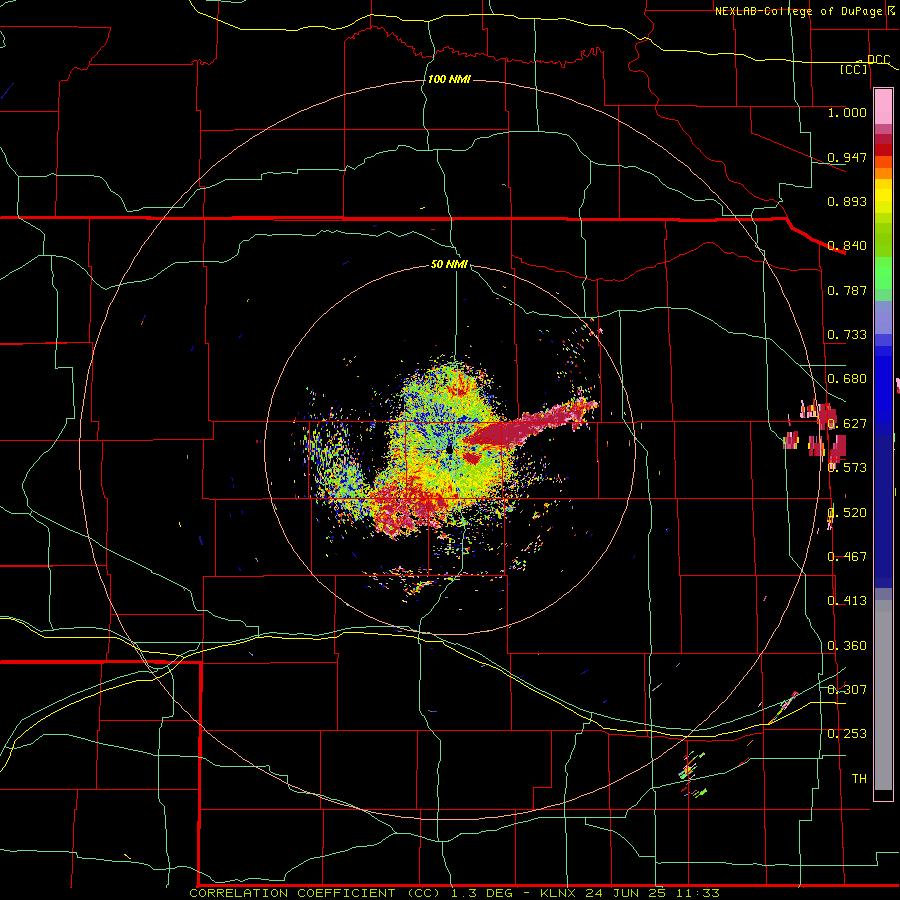Click the CORRELATION COEFFICIENT (CC) caption text

315,893
